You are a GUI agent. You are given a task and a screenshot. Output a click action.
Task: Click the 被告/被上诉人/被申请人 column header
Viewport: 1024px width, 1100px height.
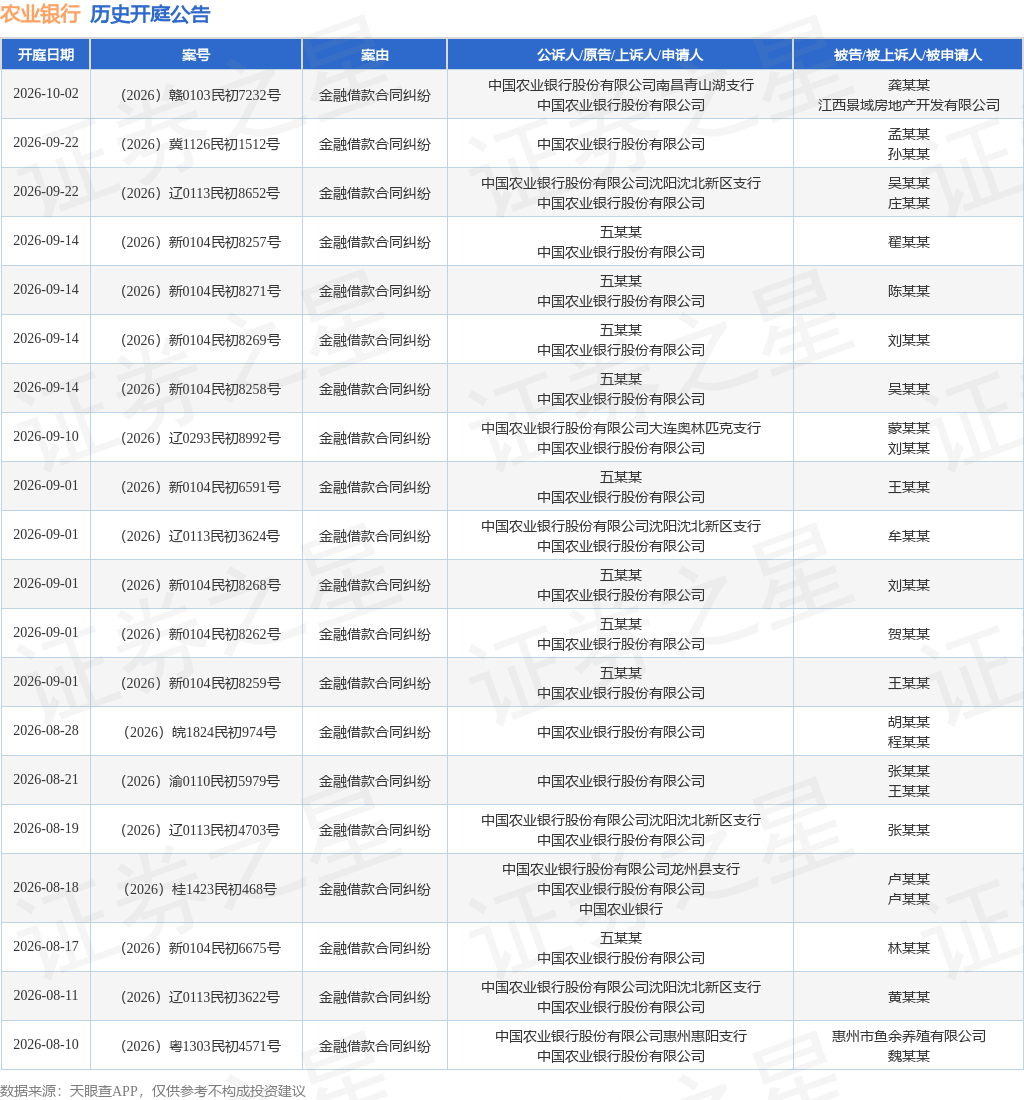(x=908, y=55)
